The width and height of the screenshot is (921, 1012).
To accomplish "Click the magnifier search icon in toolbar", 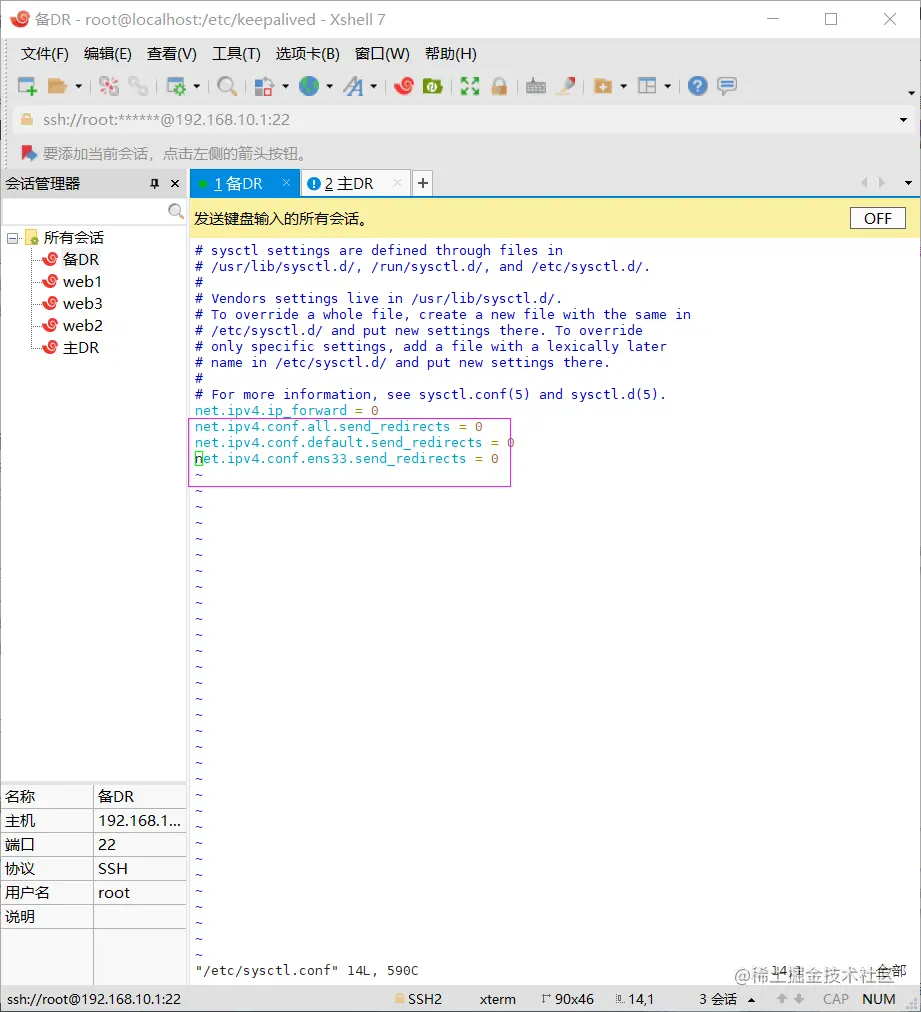I will pos(227,86).
